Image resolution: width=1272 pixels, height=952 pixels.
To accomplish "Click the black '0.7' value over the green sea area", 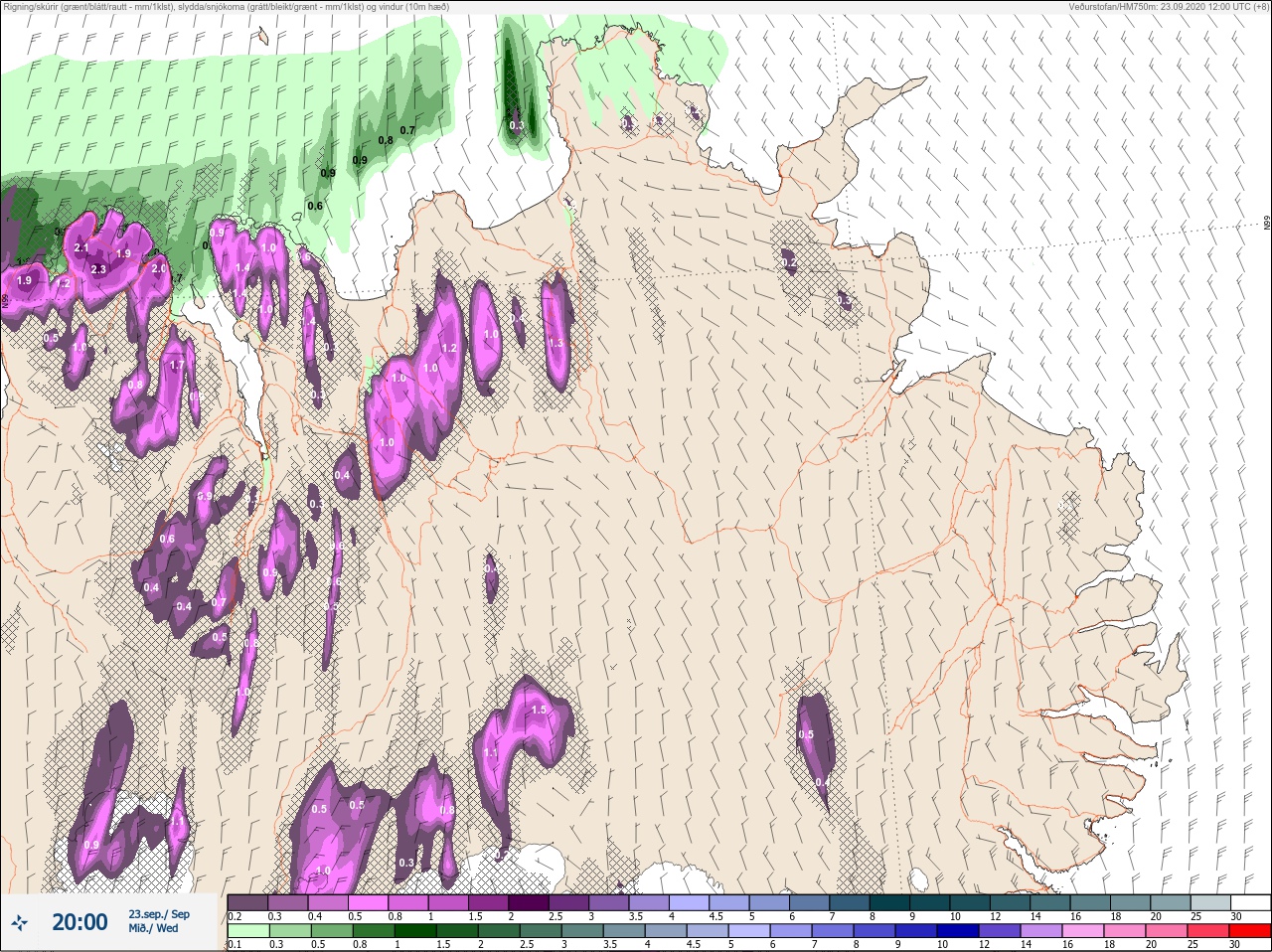I will pyautogui.click(x=407, y=130).
